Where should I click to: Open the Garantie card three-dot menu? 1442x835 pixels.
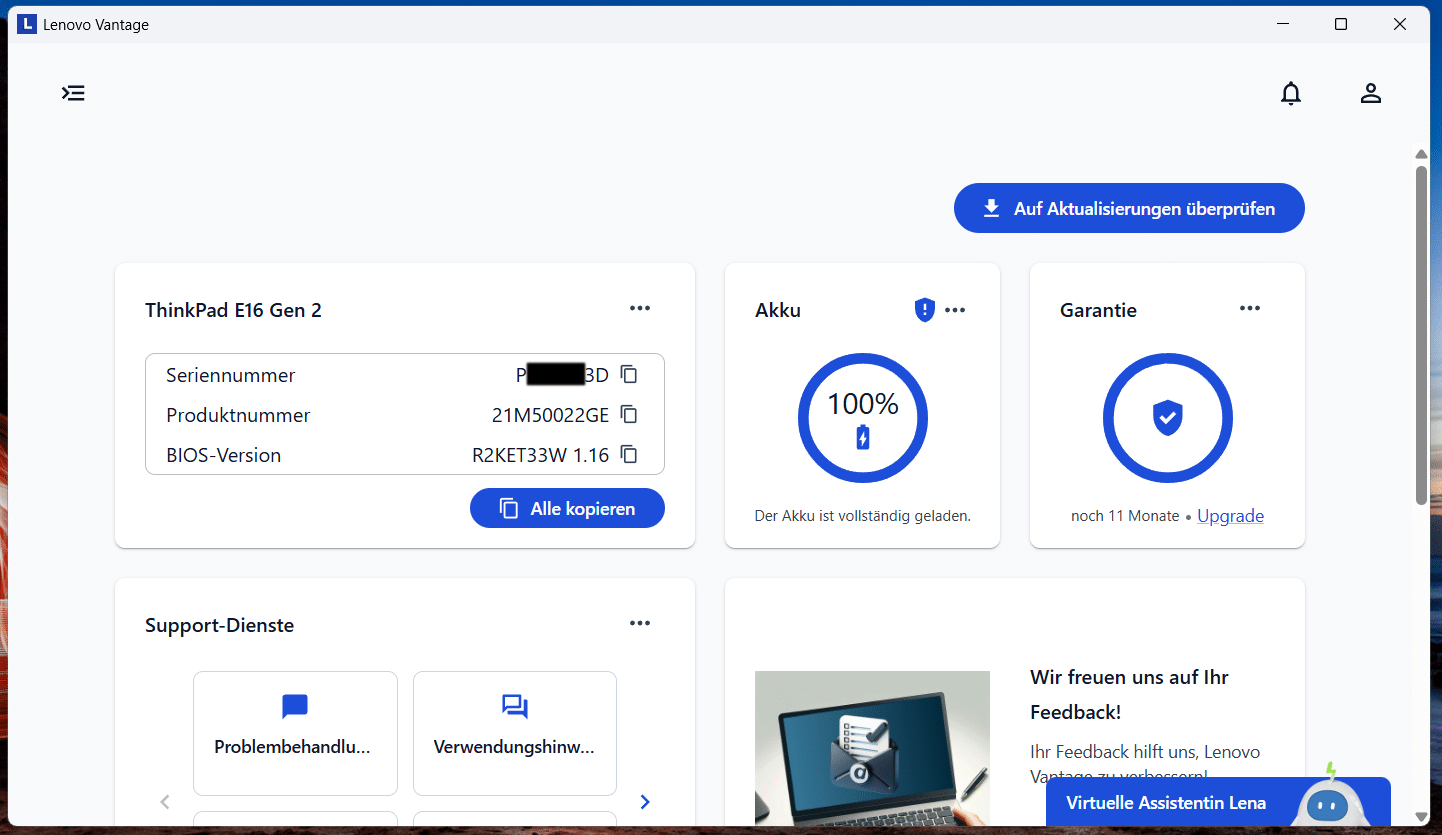pos(1250,308)
